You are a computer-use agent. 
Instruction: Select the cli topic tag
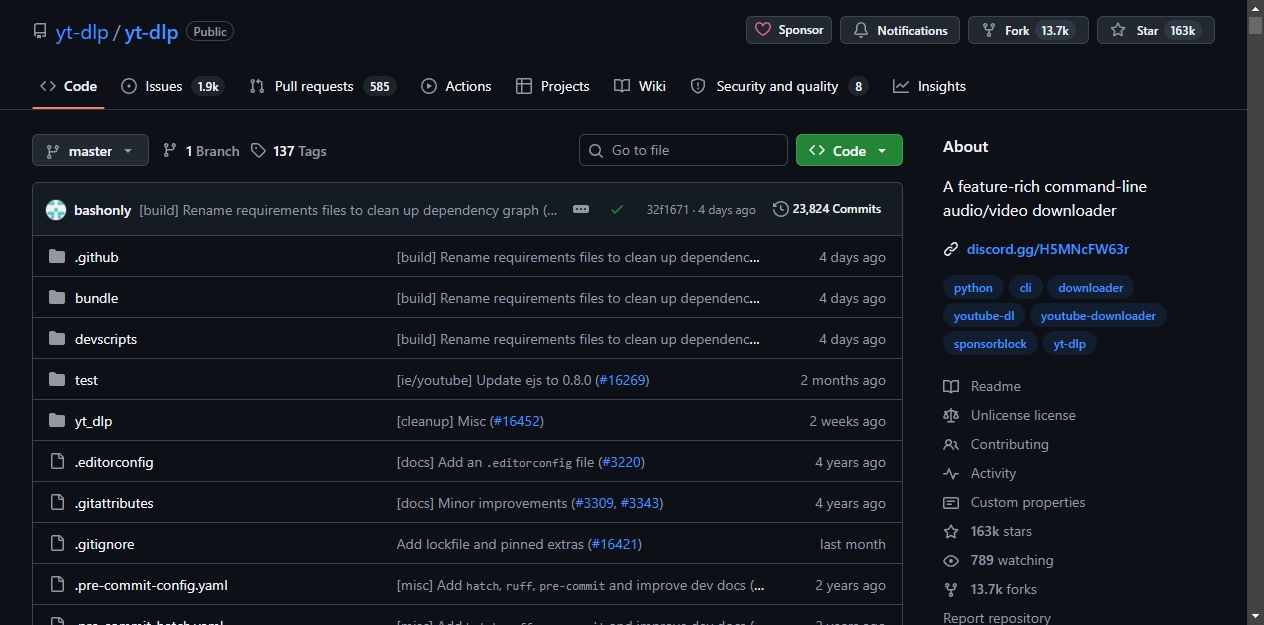[x=1025, y=288]
